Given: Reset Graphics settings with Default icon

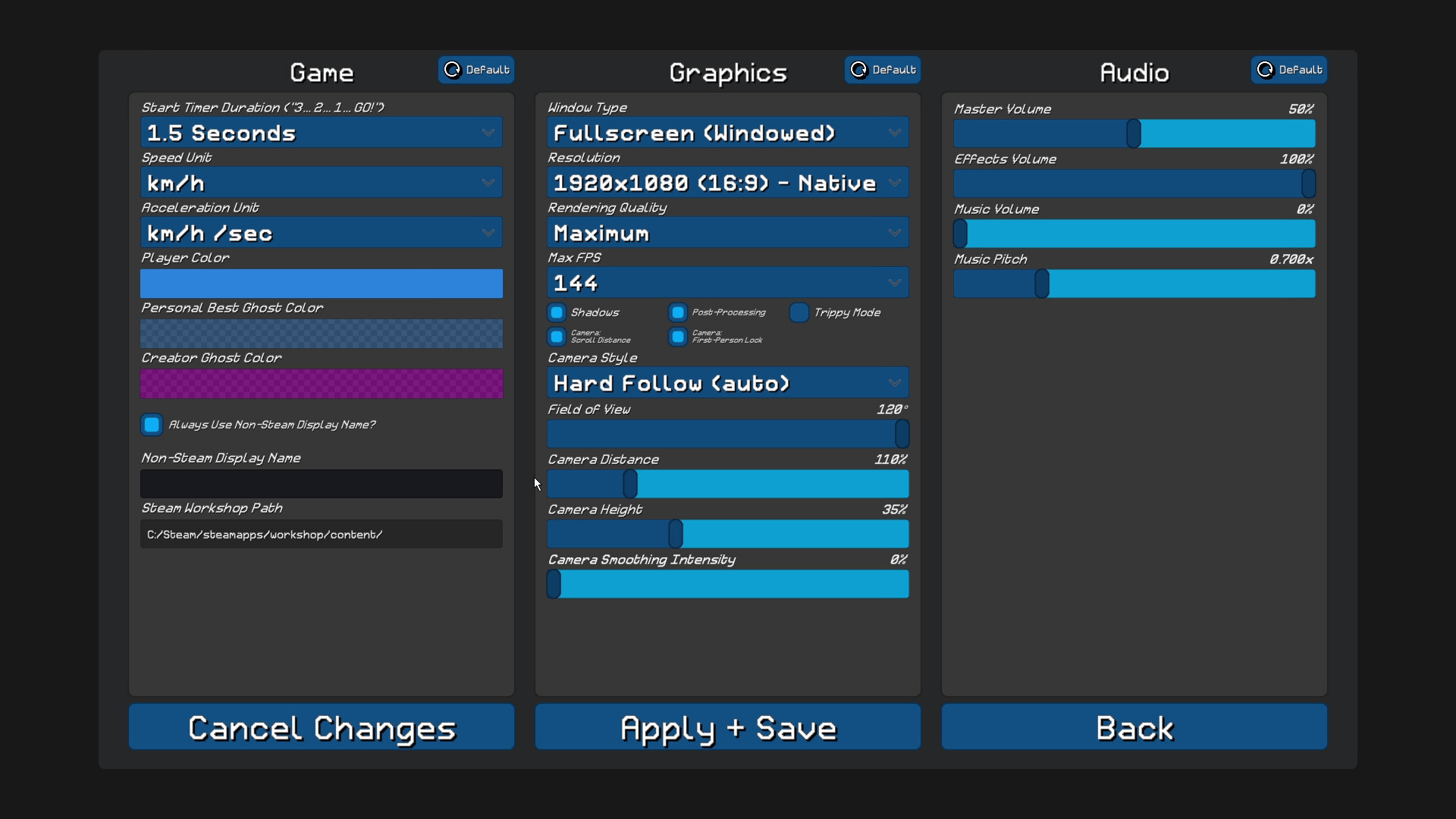Looking at the screenshot, I should point(883,70).
